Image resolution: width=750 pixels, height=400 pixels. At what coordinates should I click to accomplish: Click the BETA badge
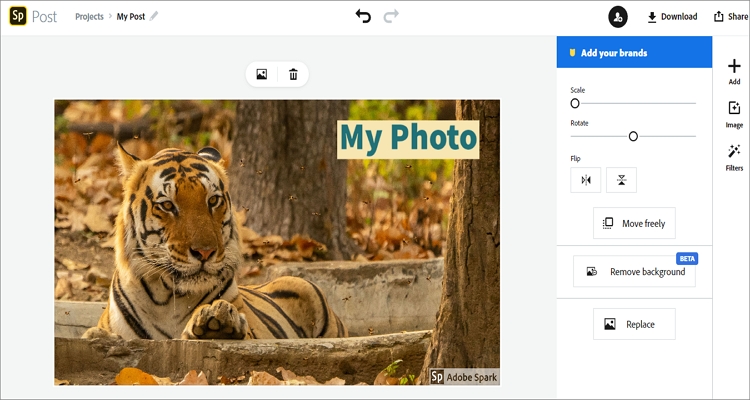687,258
